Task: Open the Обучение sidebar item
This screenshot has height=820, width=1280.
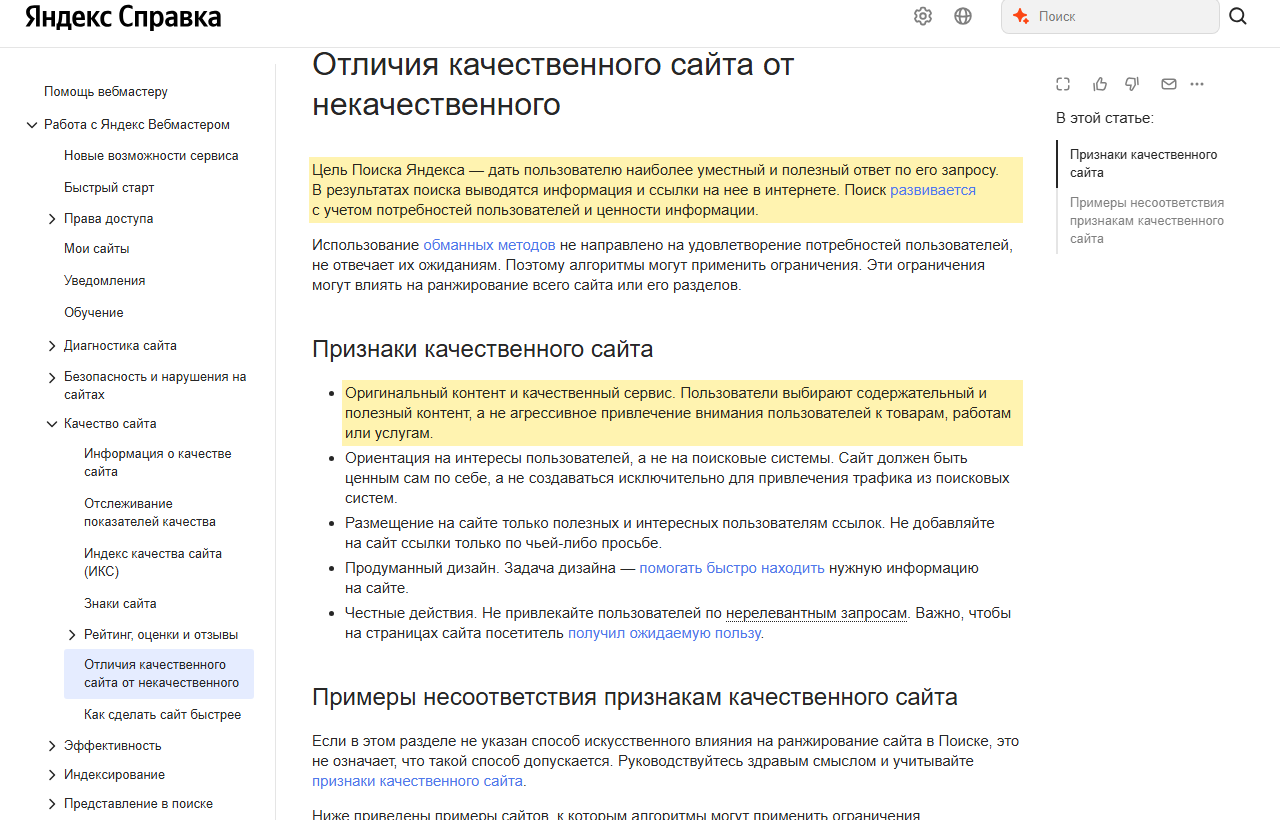Action: [x=94, y=313]
